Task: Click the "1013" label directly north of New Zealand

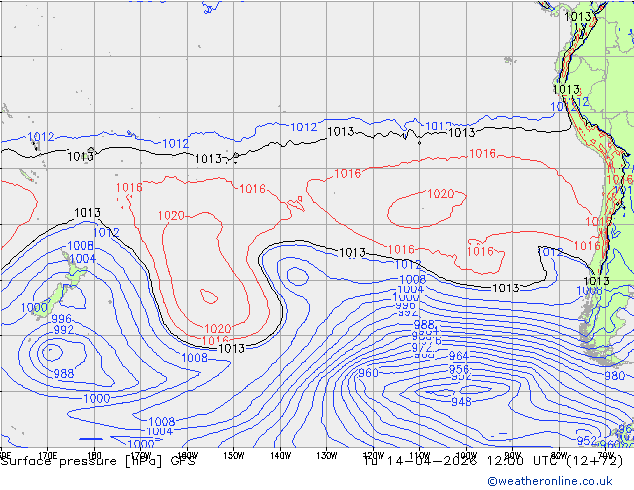Action: click(x=87, y=213)
